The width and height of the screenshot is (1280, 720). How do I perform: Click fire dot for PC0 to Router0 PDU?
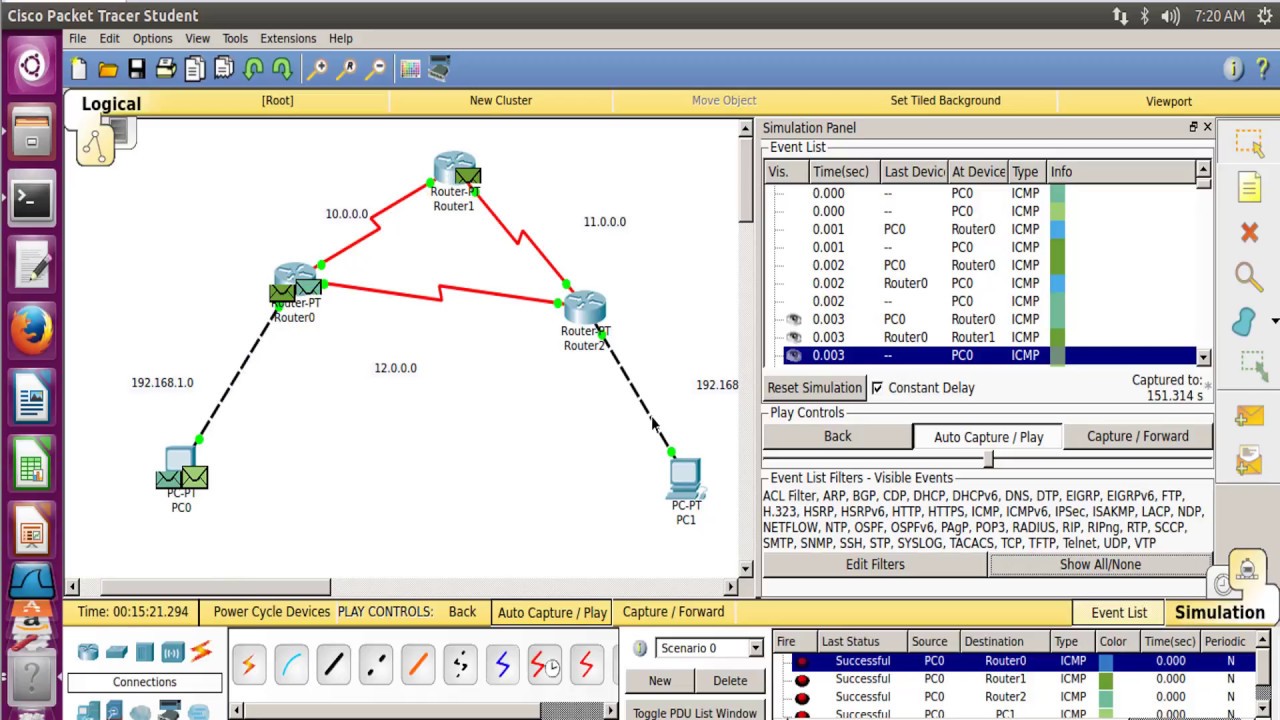(801, 661)
